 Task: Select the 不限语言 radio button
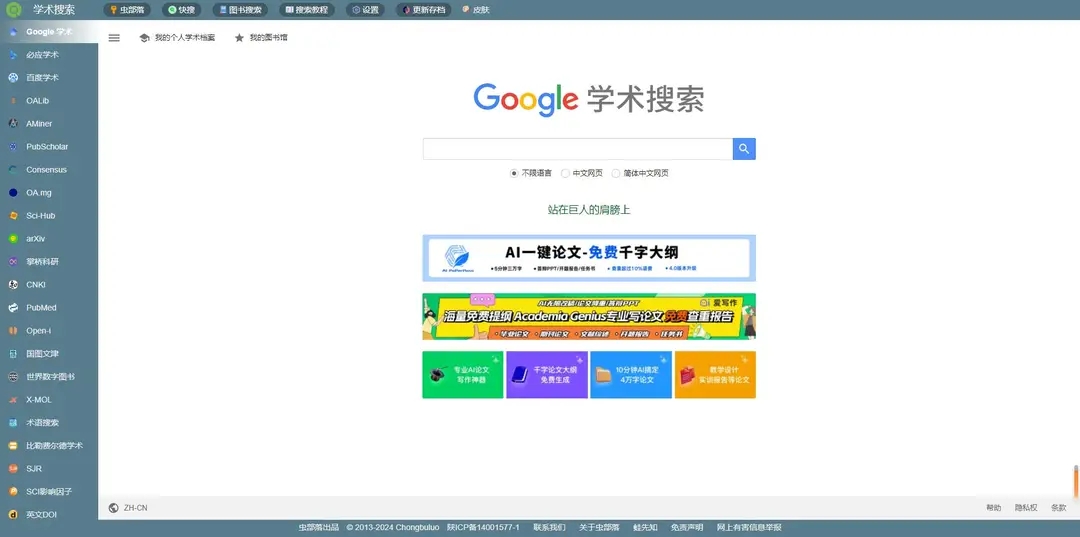[x=514, y=173]
